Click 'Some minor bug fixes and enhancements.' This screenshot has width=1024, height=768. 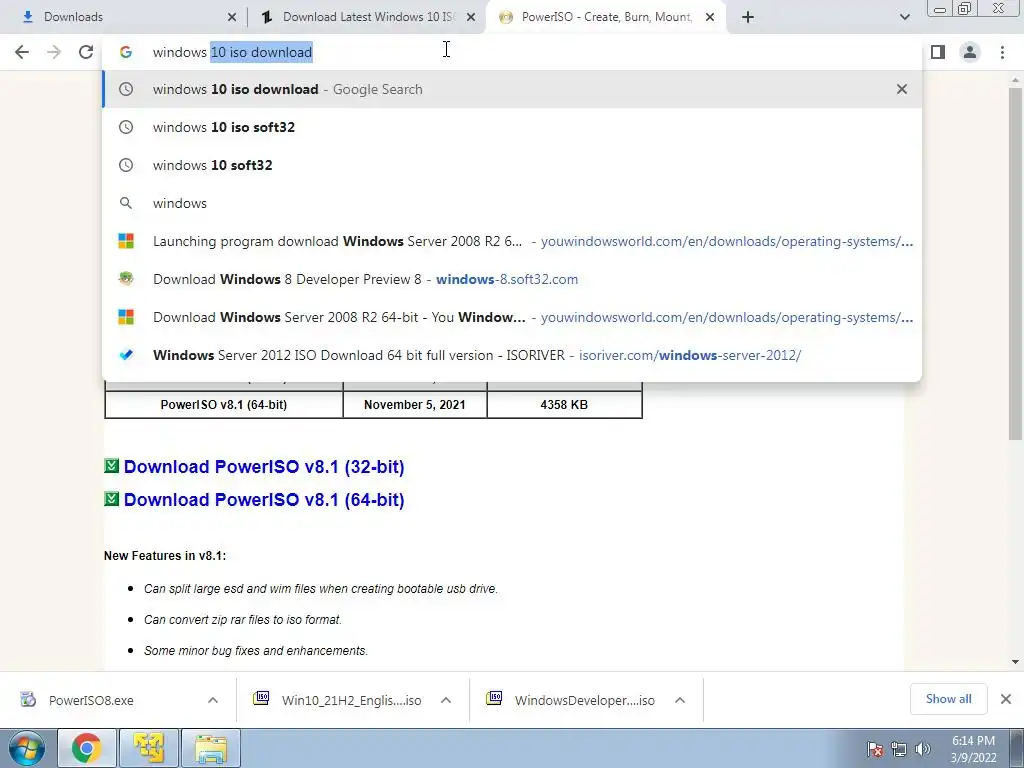click(255, 650)
